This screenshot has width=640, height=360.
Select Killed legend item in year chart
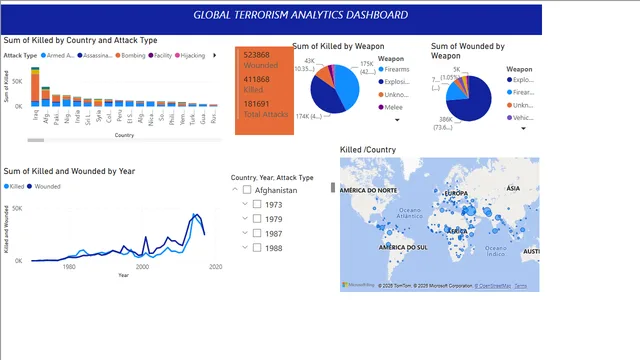[14, 187]
